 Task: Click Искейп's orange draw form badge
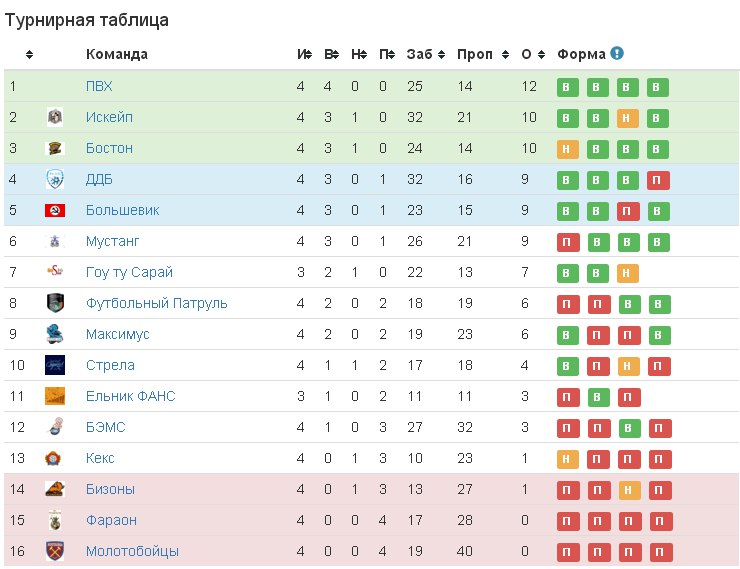(628, 118)
